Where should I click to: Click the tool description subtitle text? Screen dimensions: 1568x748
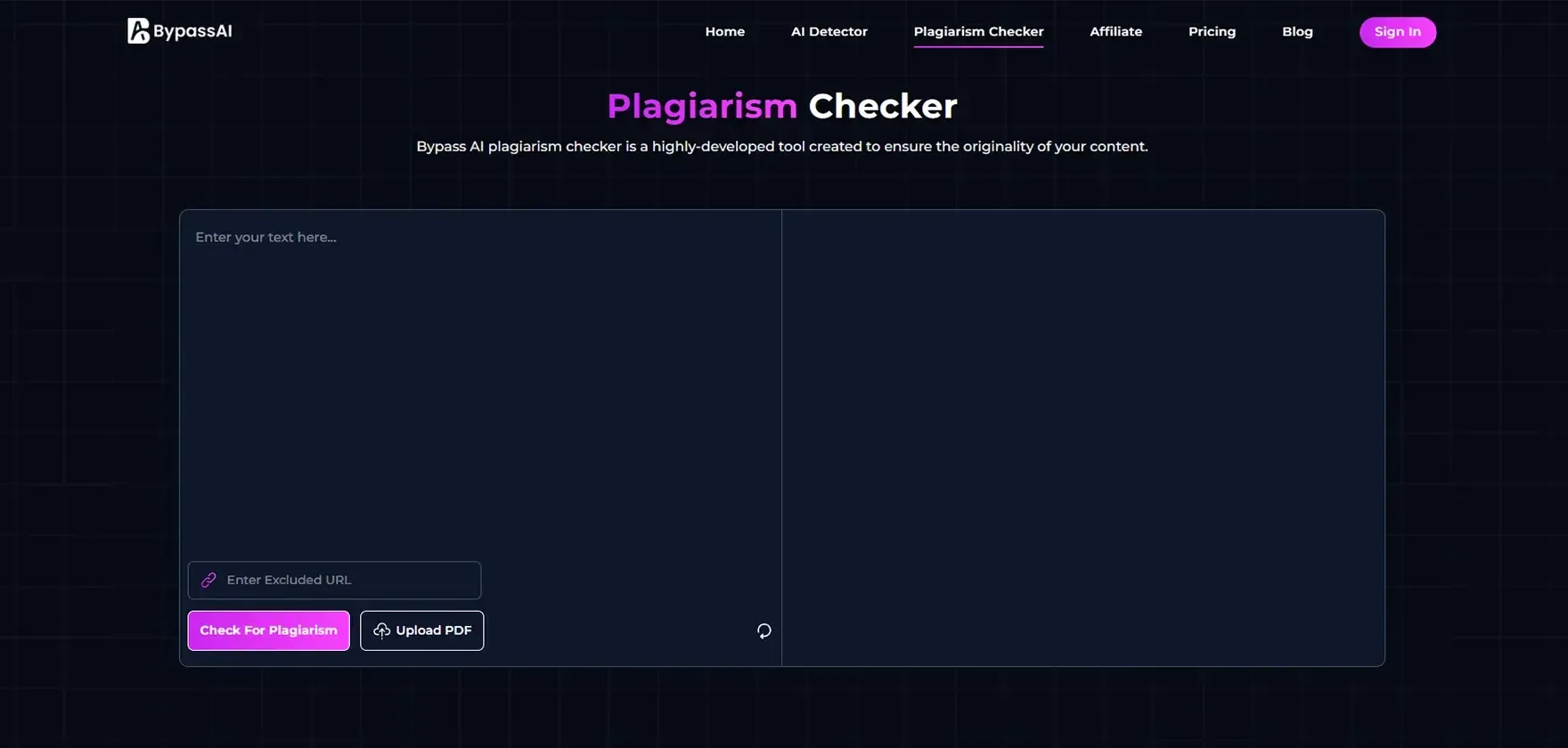tap(781, 146)
